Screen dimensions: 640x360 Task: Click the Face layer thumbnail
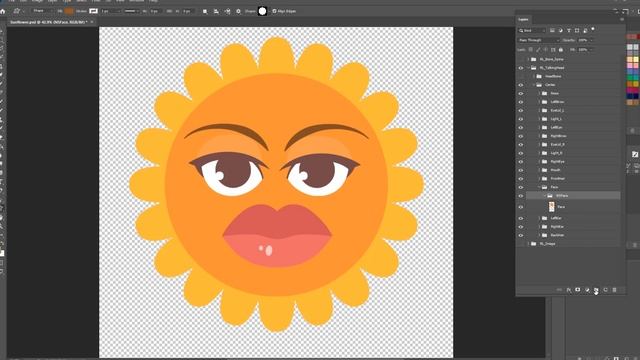(551, 207)
